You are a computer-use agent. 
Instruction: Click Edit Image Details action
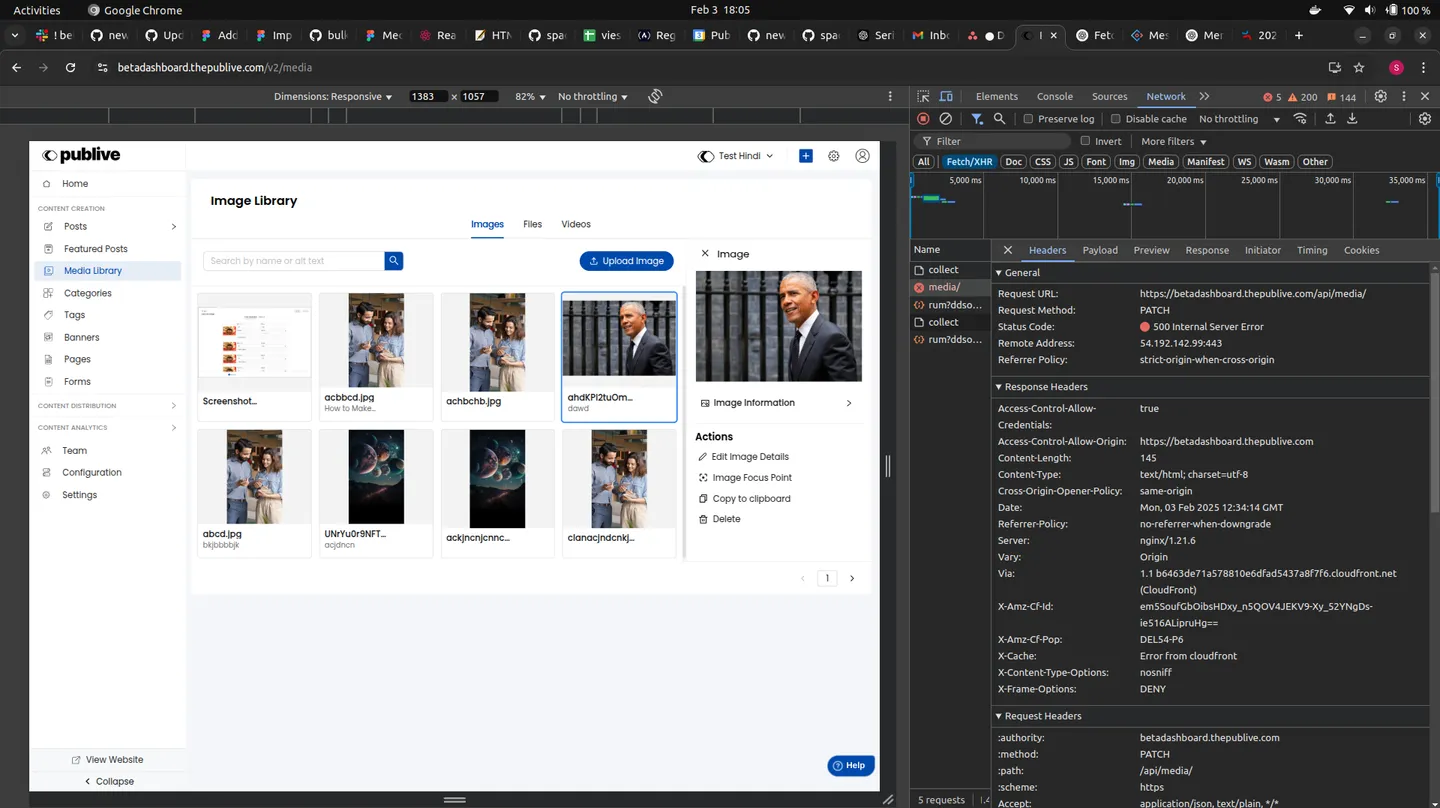(743, 457)
